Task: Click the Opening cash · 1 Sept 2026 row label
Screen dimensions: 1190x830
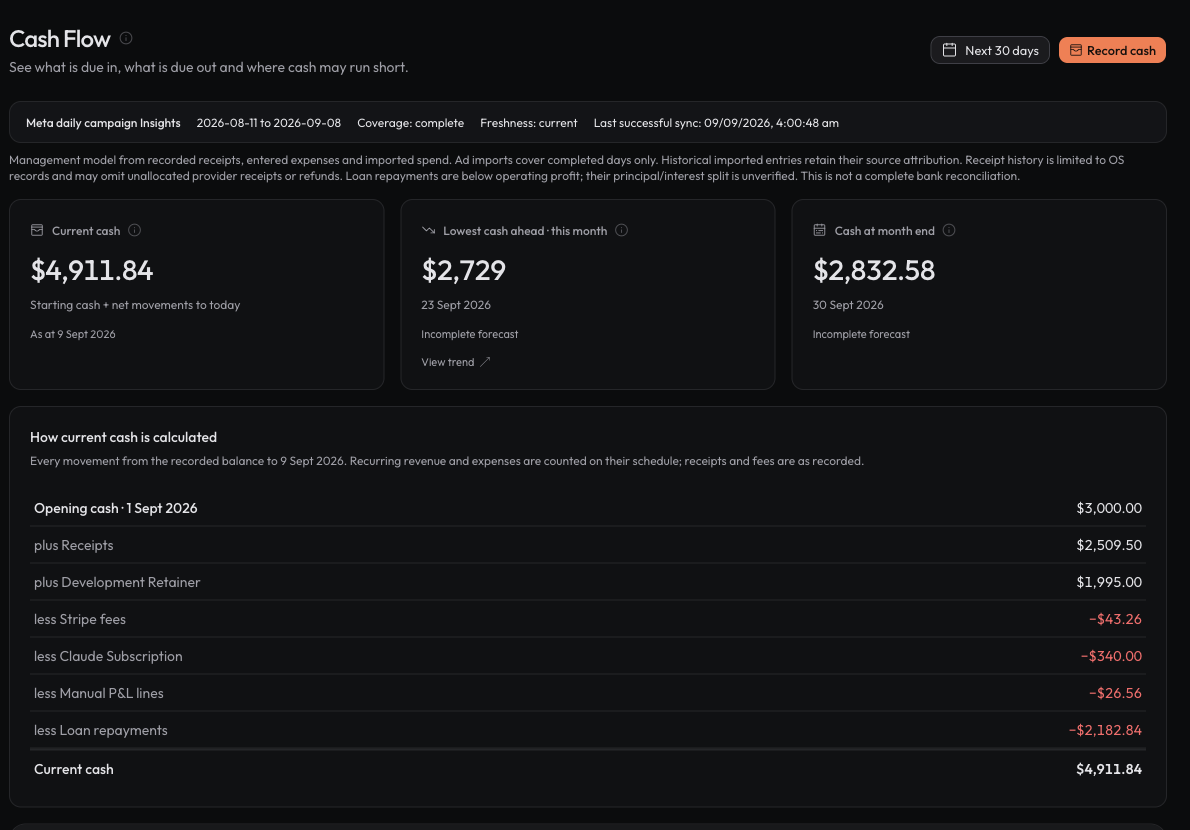Action: pos(115,508)
